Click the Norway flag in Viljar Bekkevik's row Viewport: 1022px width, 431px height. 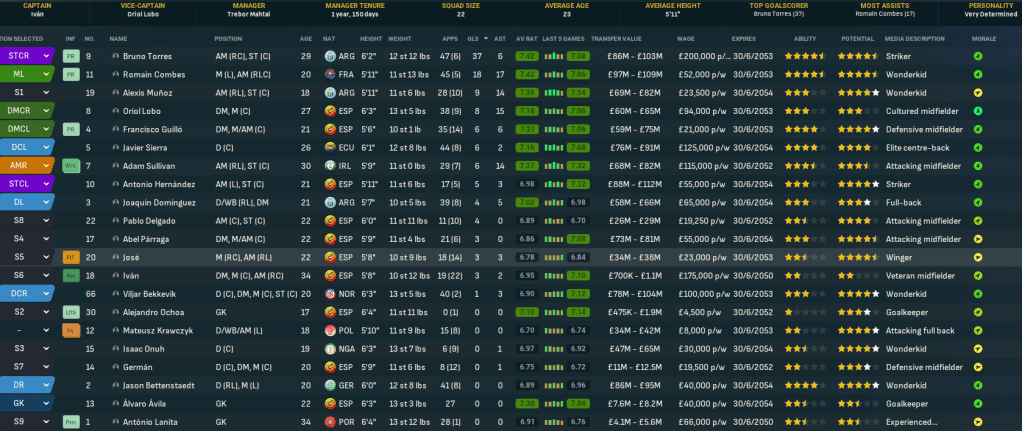point(331,294)
